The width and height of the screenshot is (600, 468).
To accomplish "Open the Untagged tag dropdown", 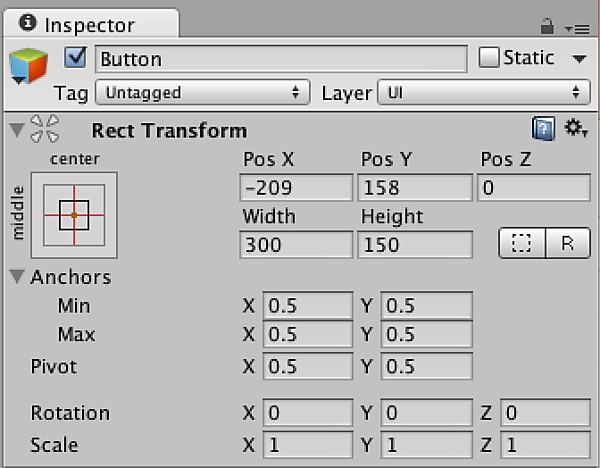I will [x=202, y=92].
